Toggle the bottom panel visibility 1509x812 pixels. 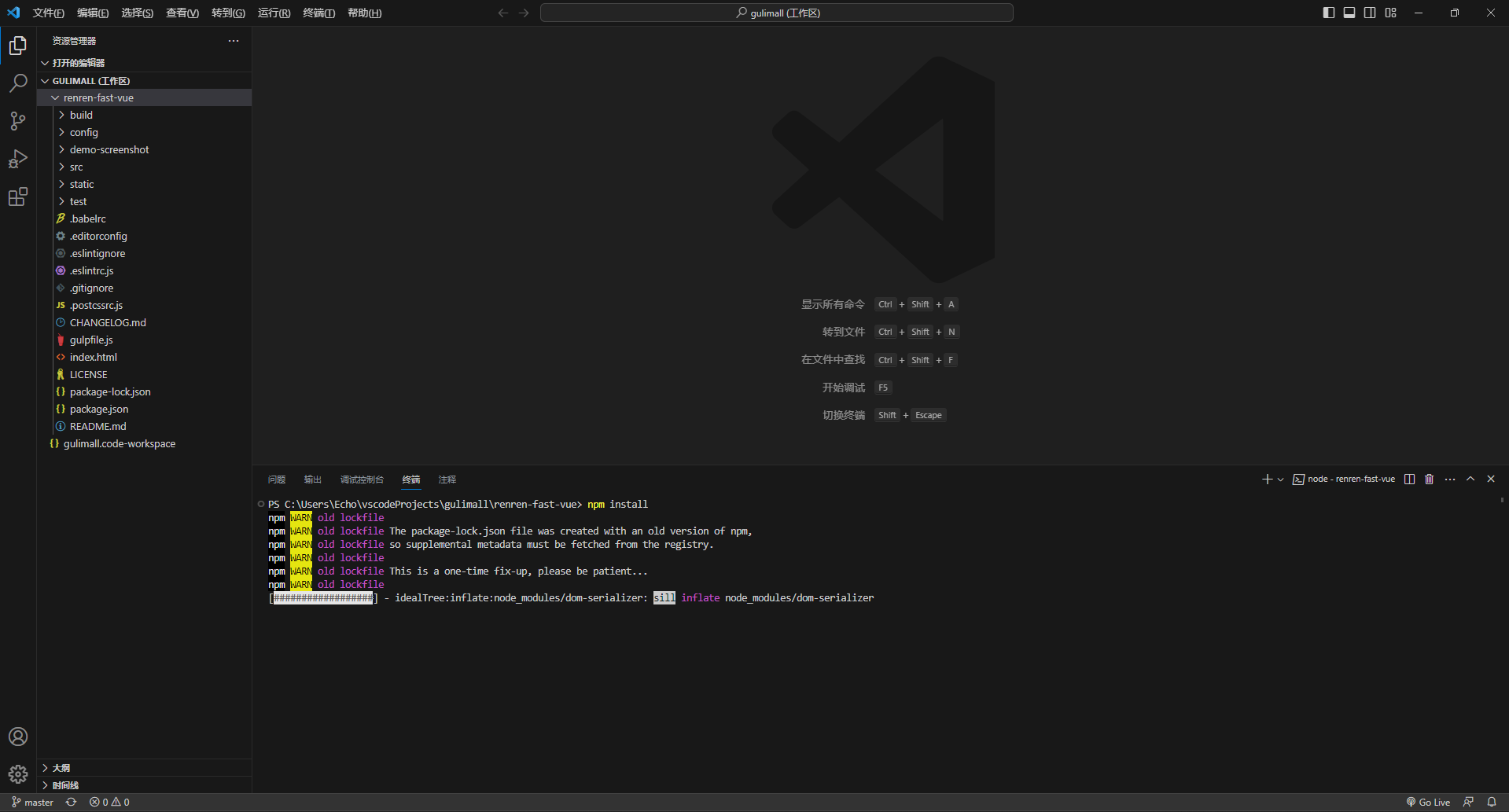coord(1349,13)
